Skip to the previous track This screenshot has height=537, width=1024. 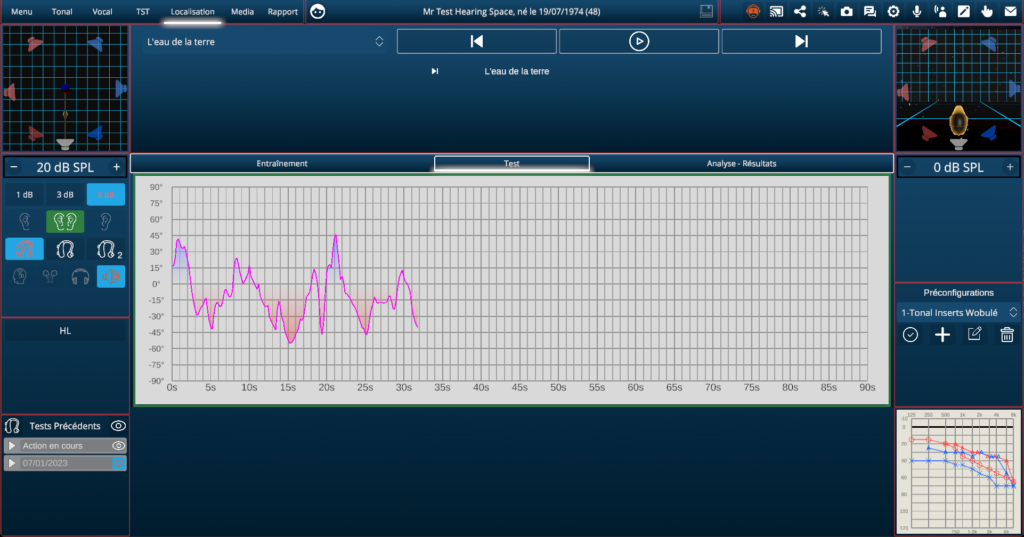tap(477, 41)
